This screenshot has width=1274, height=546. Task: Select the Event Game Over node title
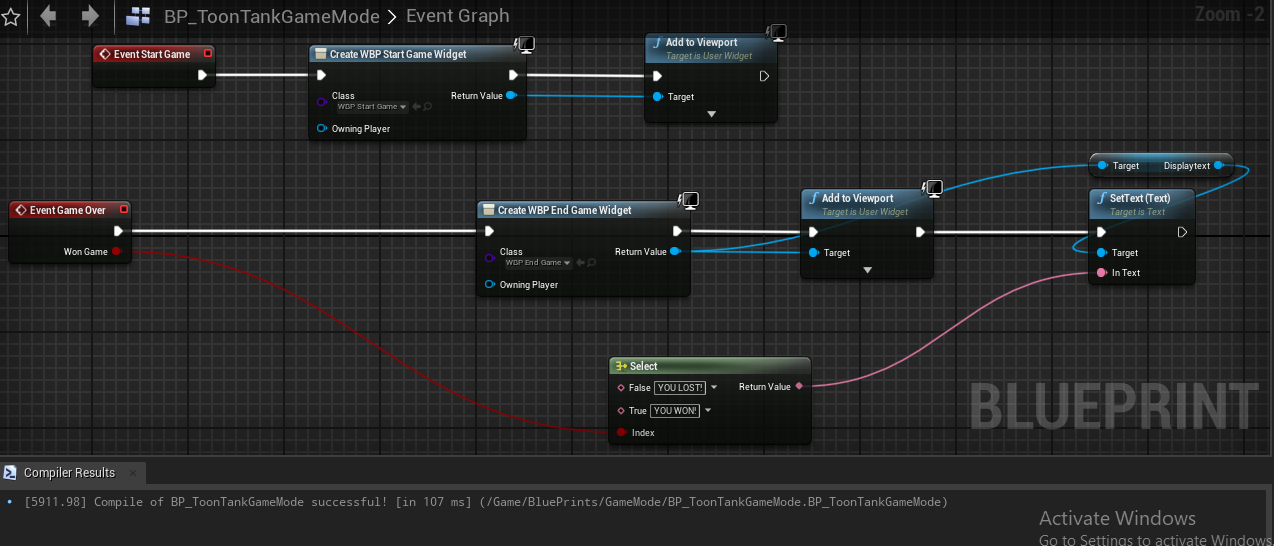[x=68, y=210]
